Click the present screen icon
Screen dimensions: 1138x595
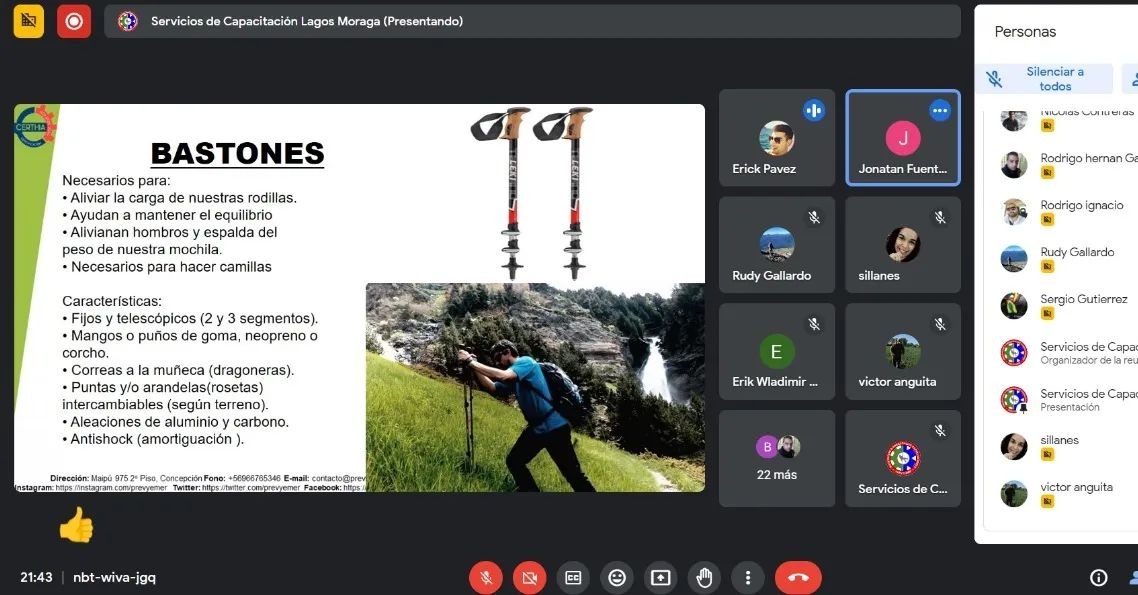click(x=660, y=577)
